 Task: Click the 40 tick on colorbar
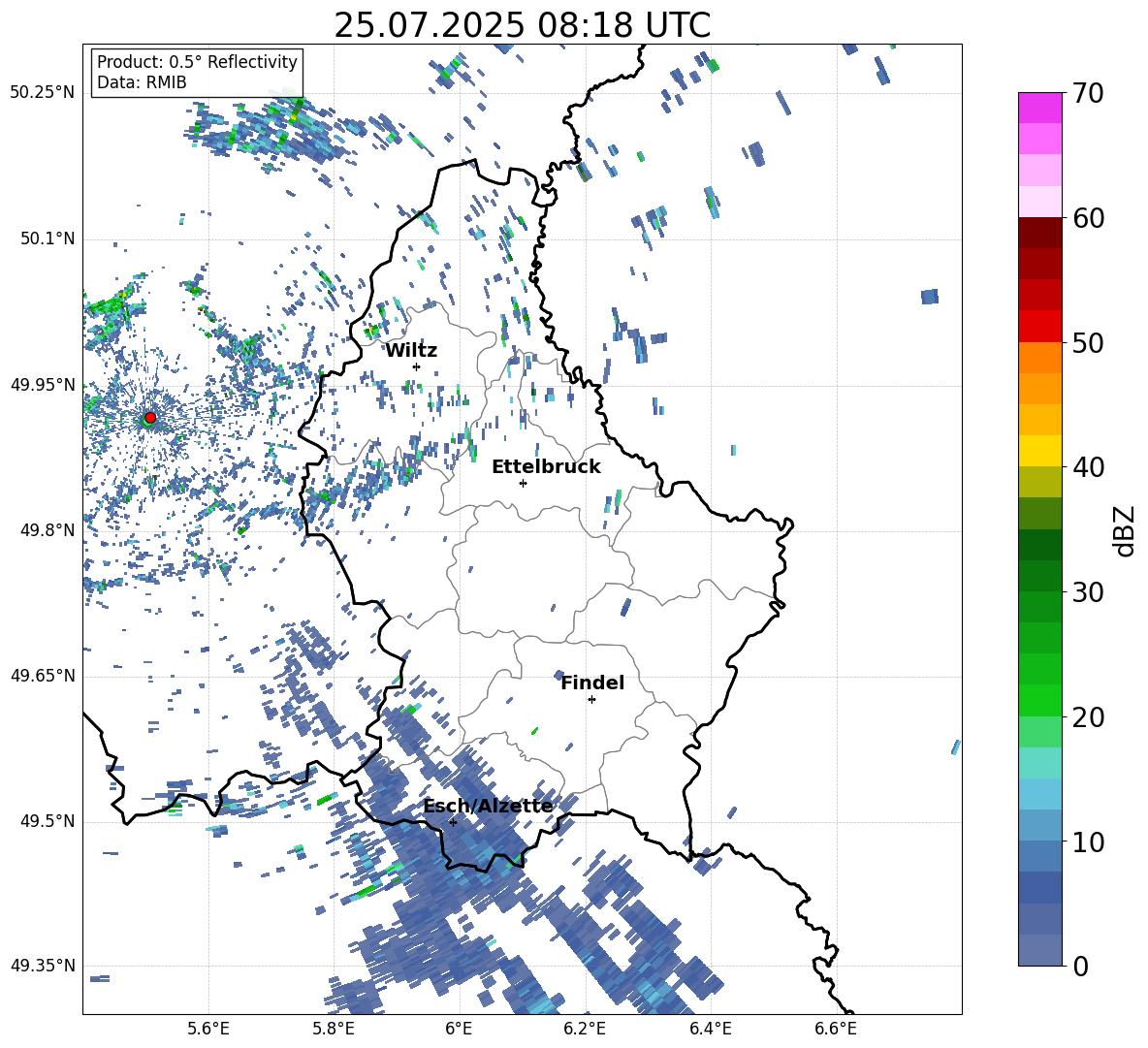coord(1088,467)
